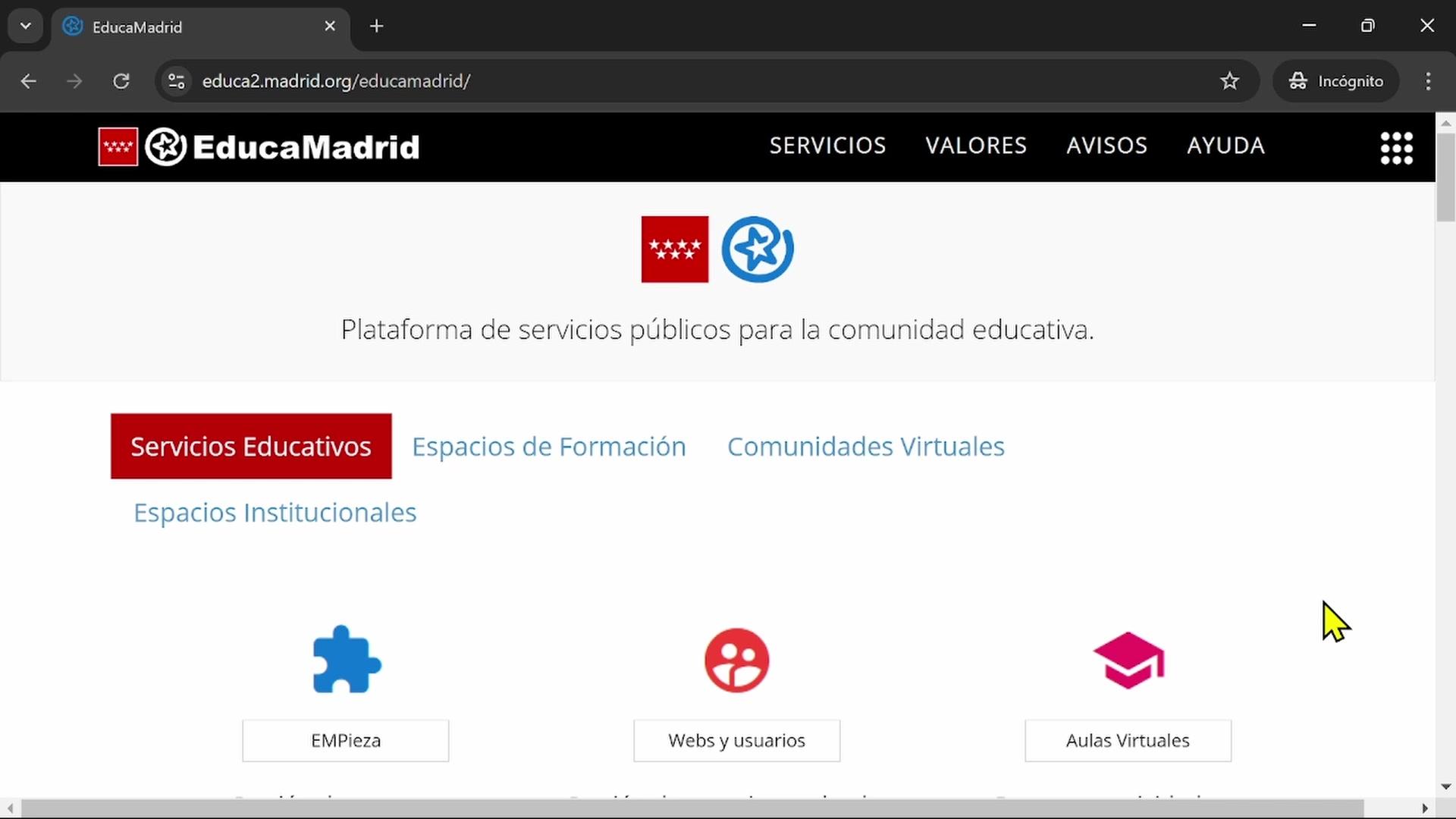Open the Chrome three-dot menu
Viewport: 1456px width, 819px height.
point(1428,81)
